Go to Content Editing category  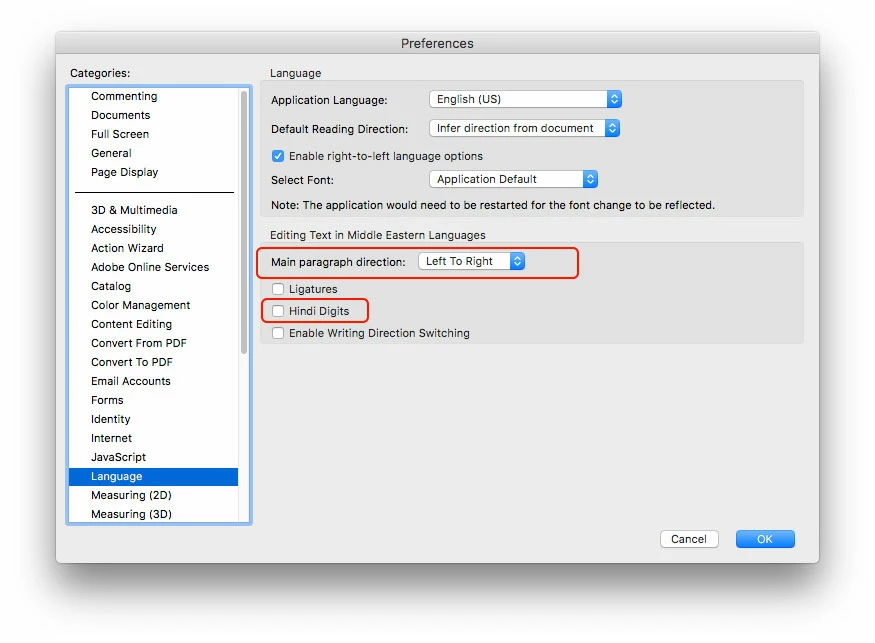(x=153, y=324)
